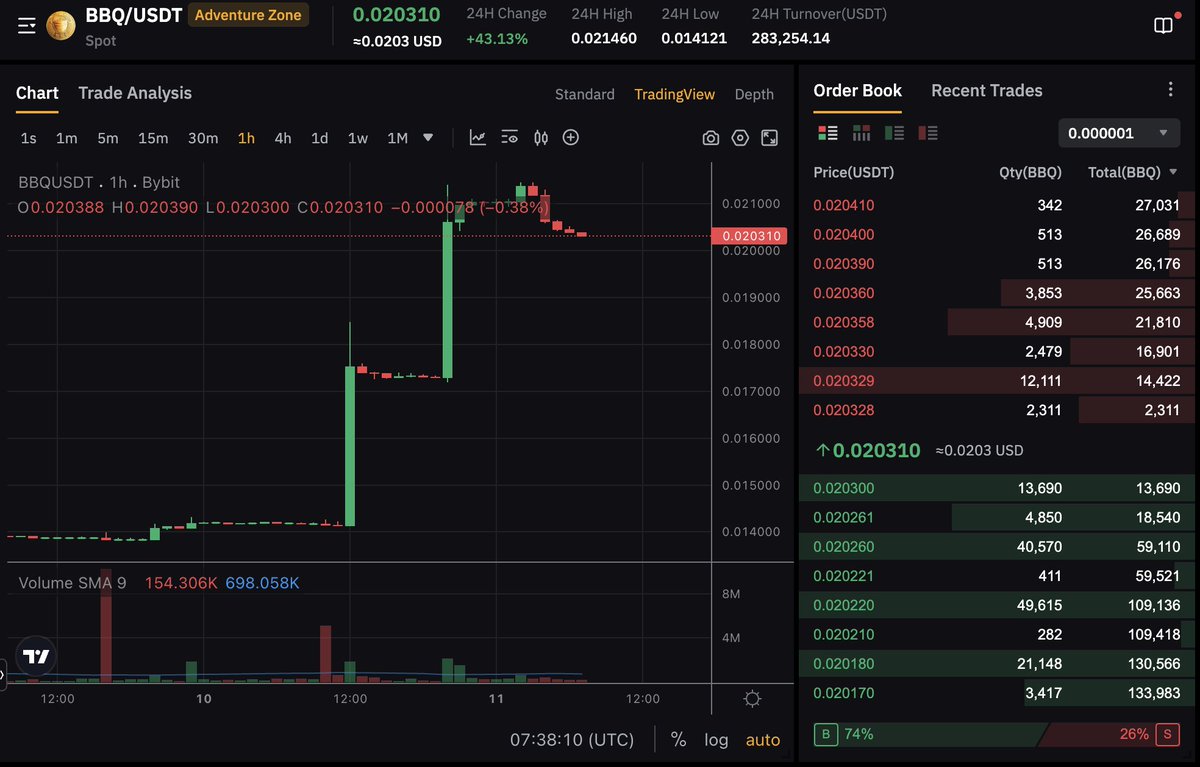
Task: Change the candlestick chart type icon
Action: 541,138
